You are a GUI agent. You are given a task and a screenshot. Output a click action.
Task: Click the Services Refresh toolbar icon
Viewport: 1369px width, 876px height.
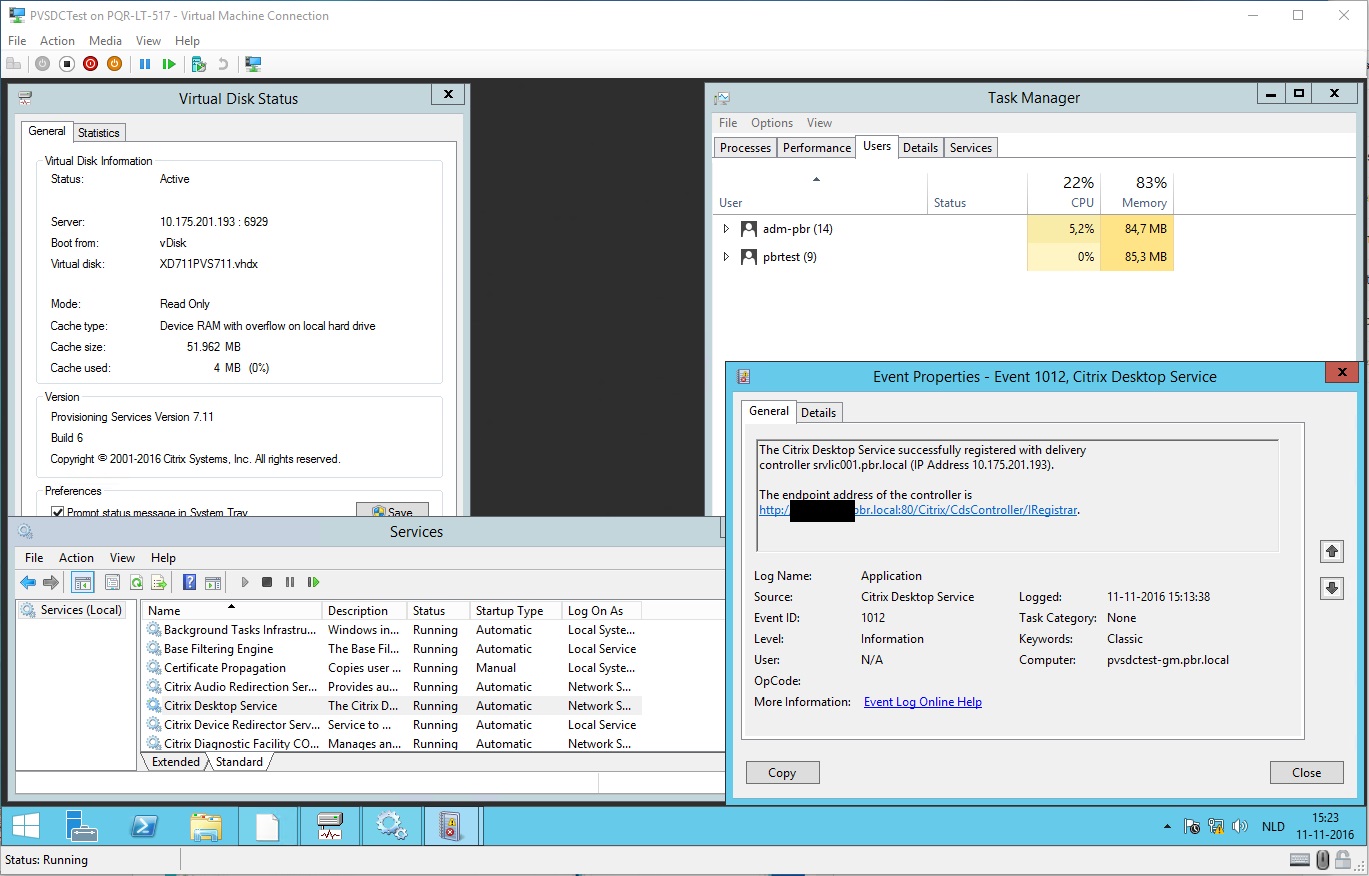[x=135, y=582]
